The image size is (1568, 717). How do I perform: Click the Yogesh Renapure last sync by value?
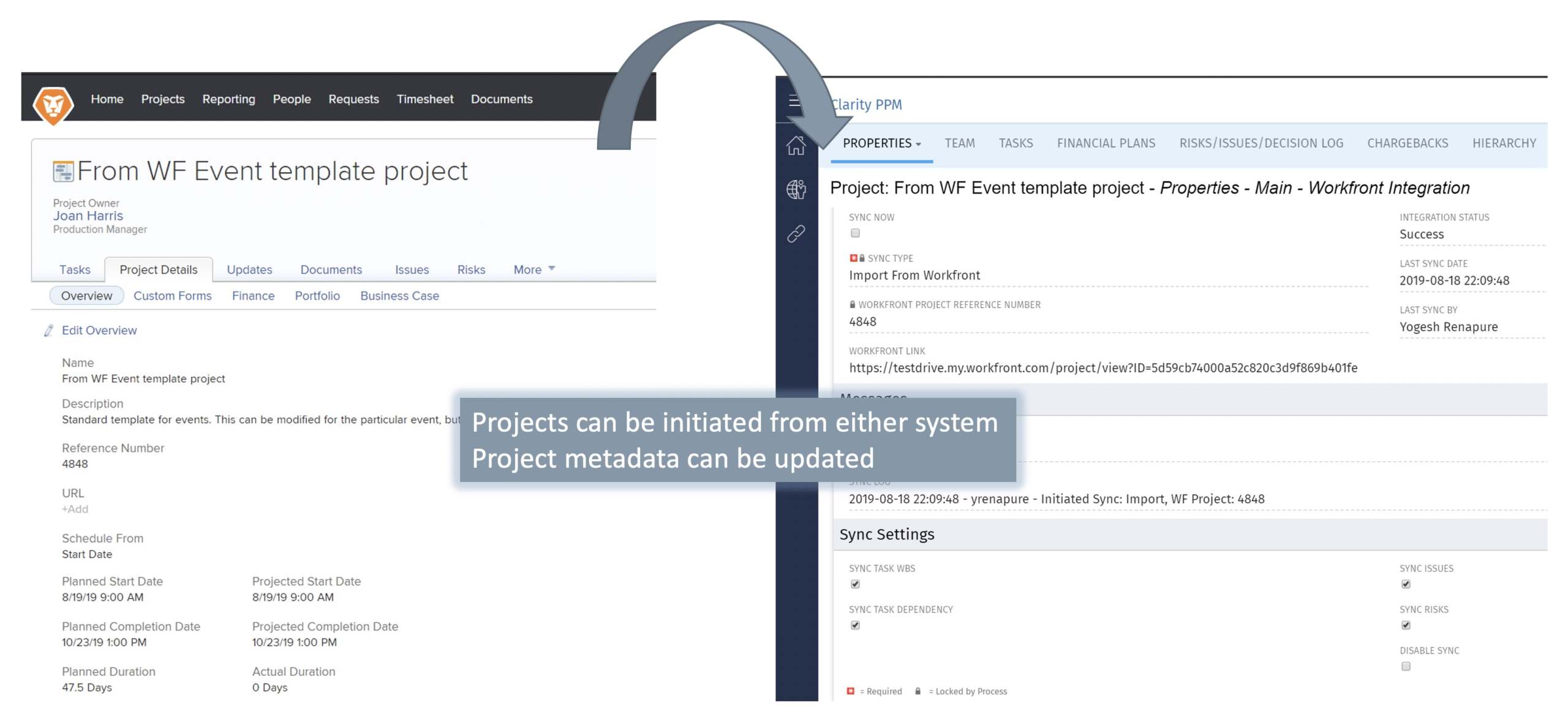(1448, 327)
